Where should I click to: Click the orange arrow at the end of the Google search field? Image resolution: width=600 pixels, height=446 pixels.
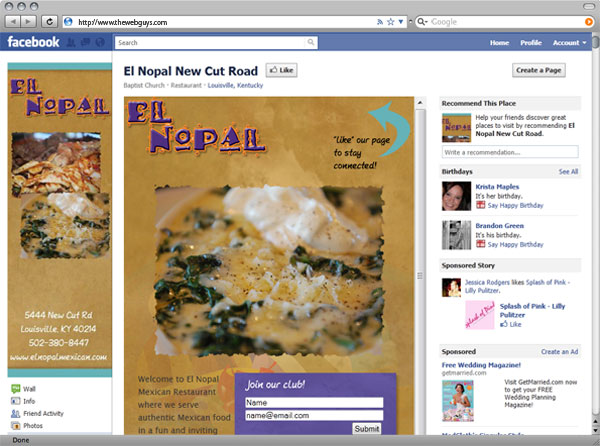(589, 22)
